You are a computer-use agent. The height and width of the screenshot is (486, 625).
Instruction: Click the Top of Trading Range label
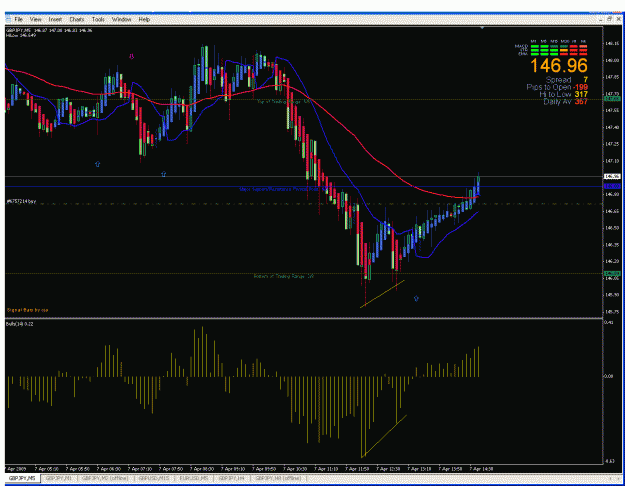coord(283,102)
